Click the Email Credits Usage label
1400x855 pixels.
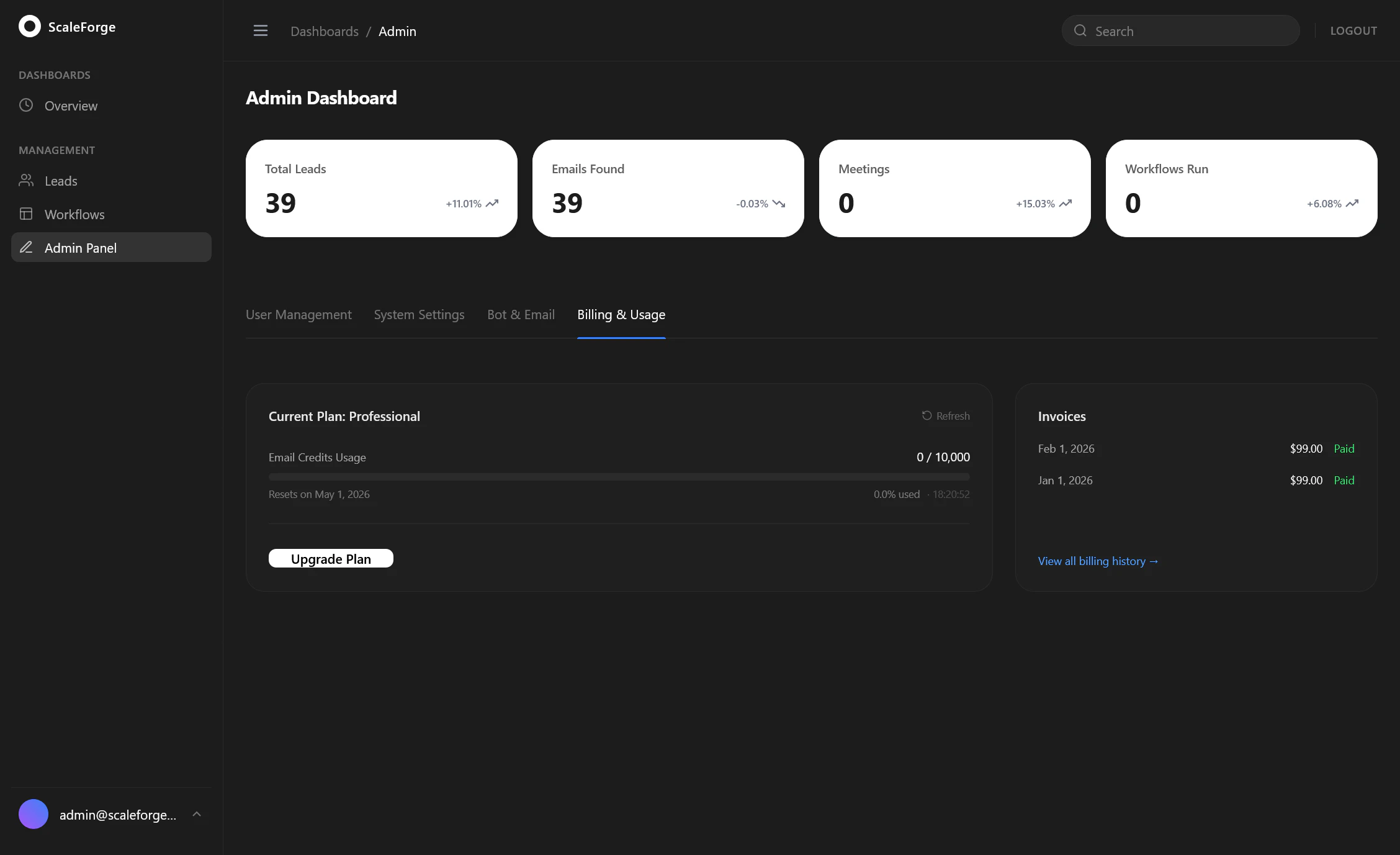[x=317, y=458]
